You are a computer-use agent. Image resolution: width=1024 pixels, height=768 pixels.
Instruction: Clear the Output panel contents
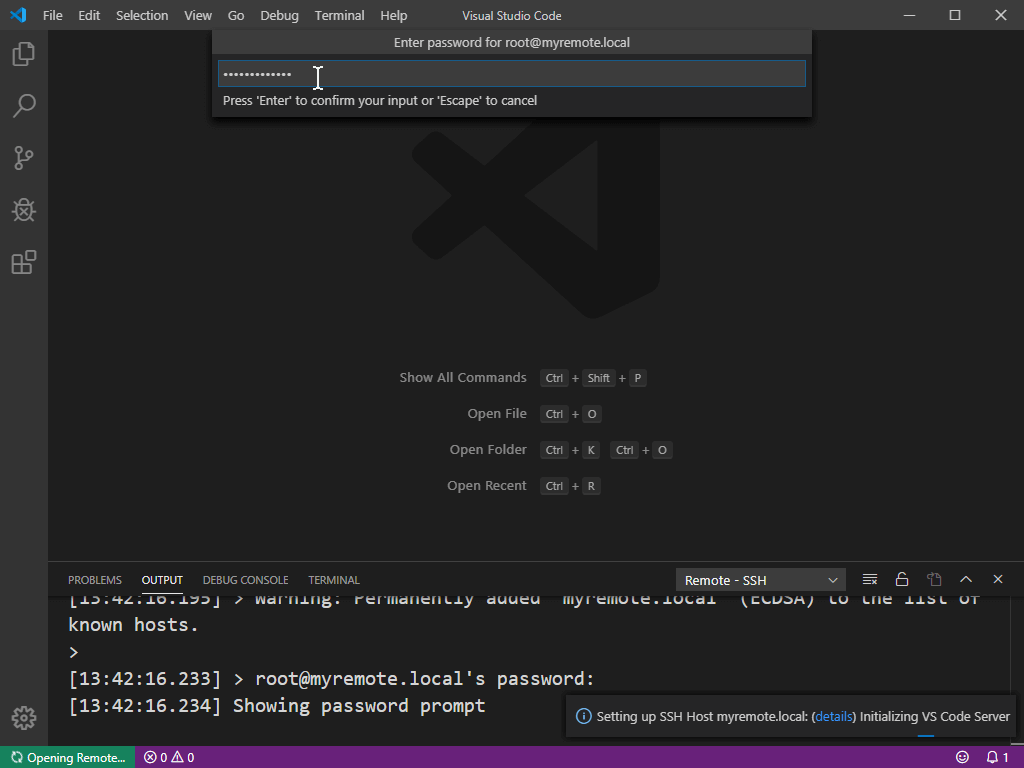pyautogui.click(x=869, y=578)
